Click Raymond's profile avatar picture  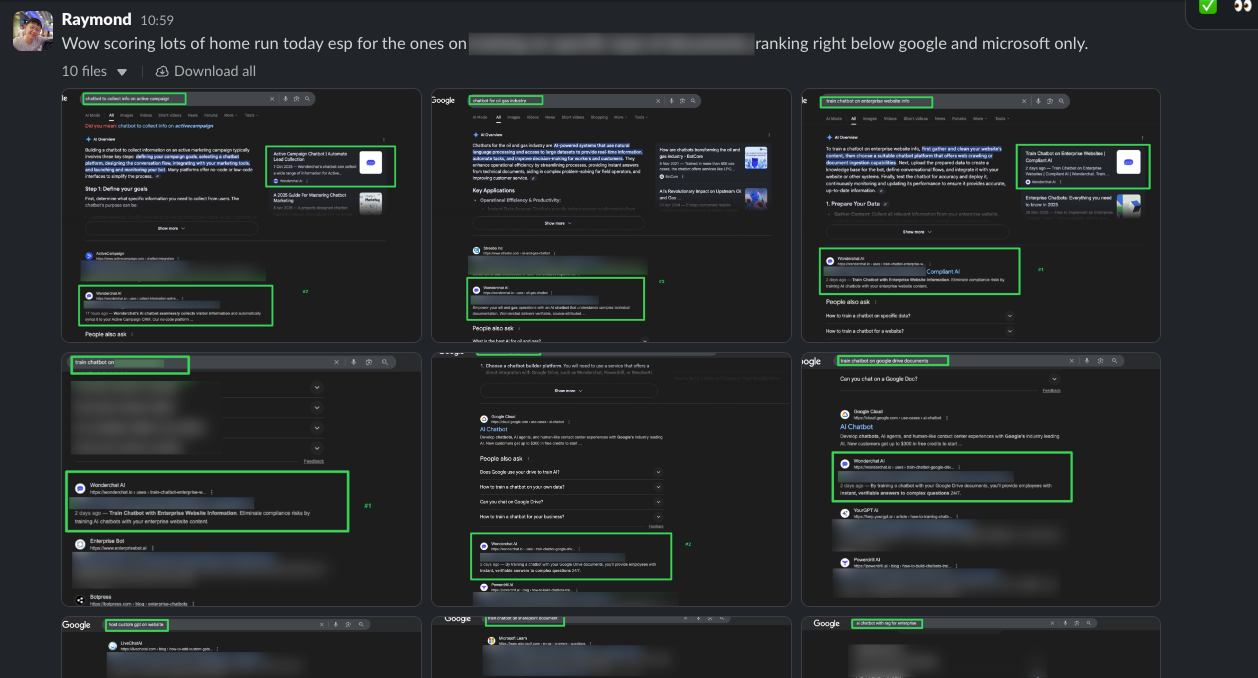(32, 31)
